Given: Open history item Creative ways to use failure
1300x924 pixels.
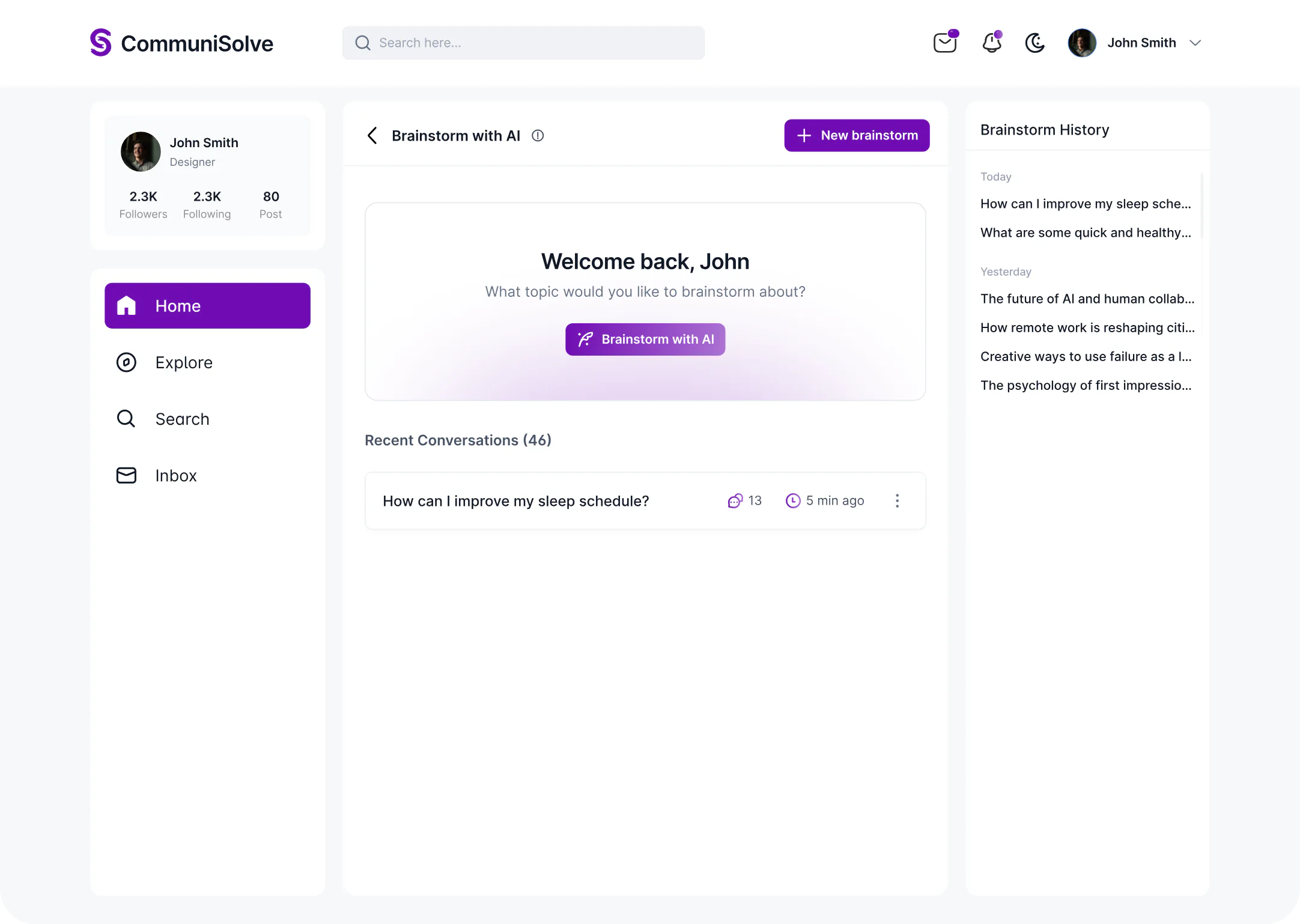Looking at the screenshot, I should click(1086, 356).
